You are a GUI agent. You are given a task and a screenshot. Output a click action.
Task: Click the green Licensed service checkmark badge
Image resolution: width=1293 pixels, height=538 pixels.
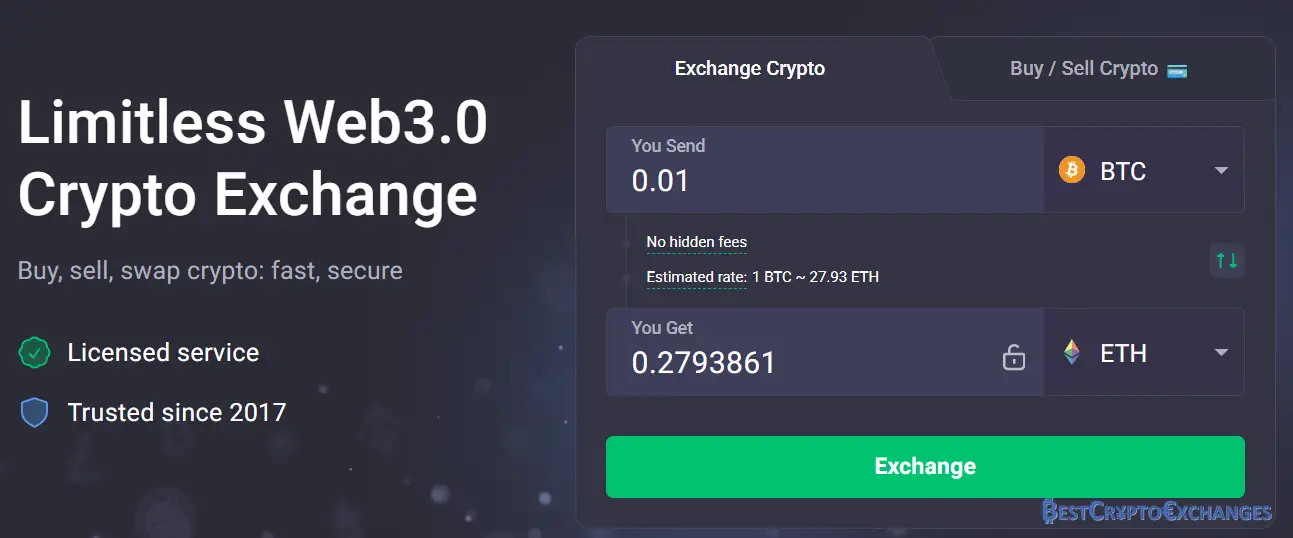tap(35, 353)
